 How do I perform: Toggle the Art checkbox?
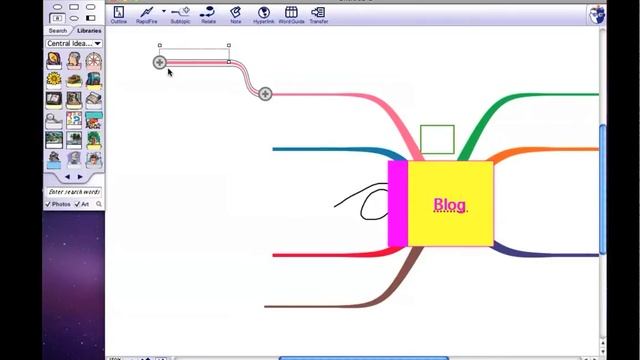point(82,204)
